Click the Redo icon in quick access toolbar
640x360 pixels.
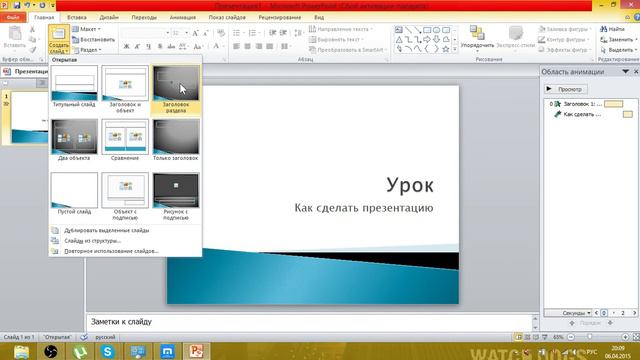(x=42, y=5)
